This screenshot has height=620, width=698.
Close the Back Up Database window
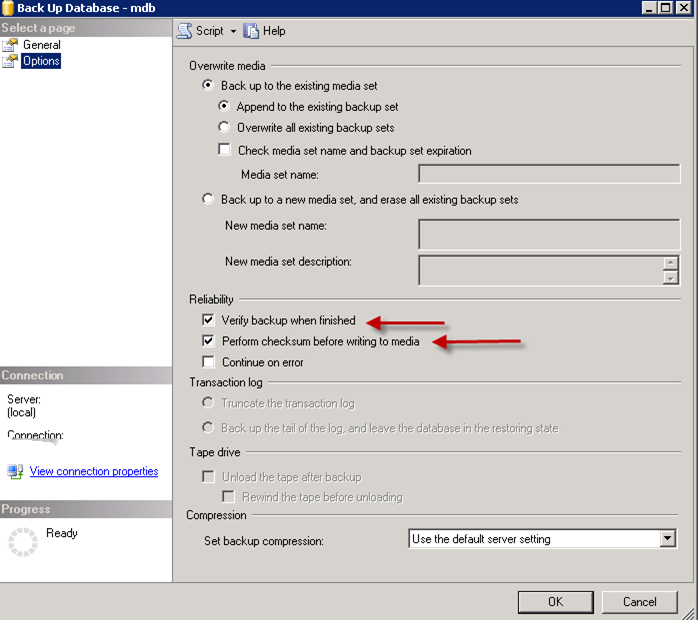tap(683, 8)
